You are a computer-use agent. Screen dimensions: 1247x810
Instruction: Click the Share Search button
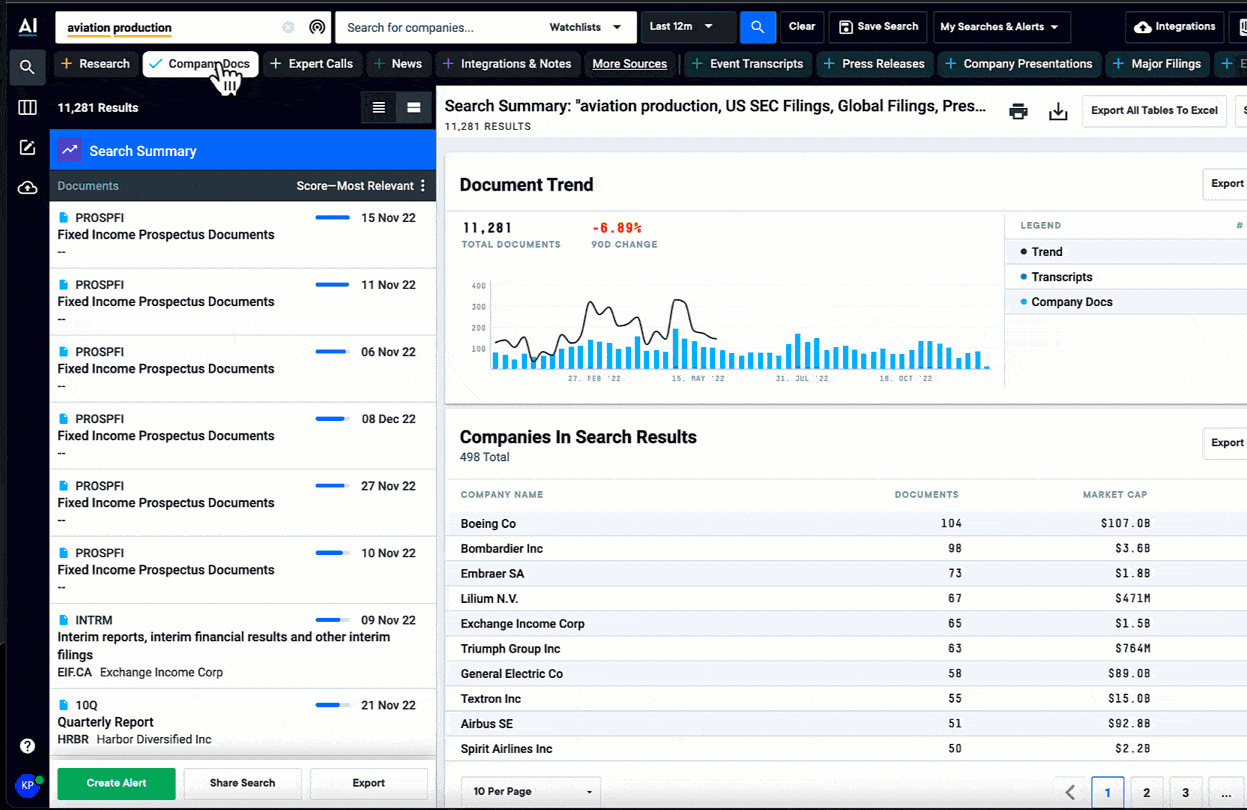click(x=242, y=783)
